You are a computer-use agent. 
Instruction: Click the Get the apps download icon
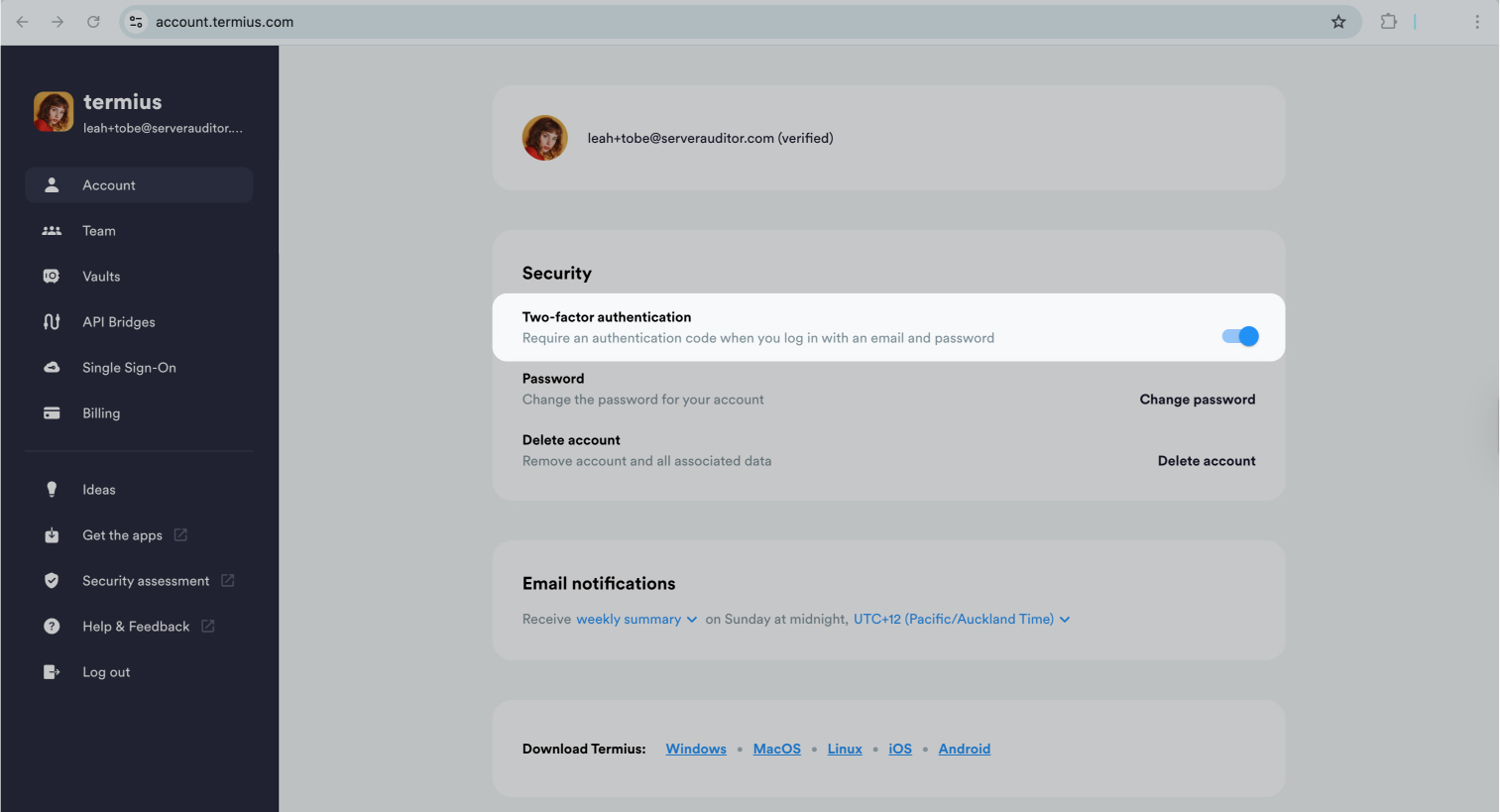tap(52, 535)
